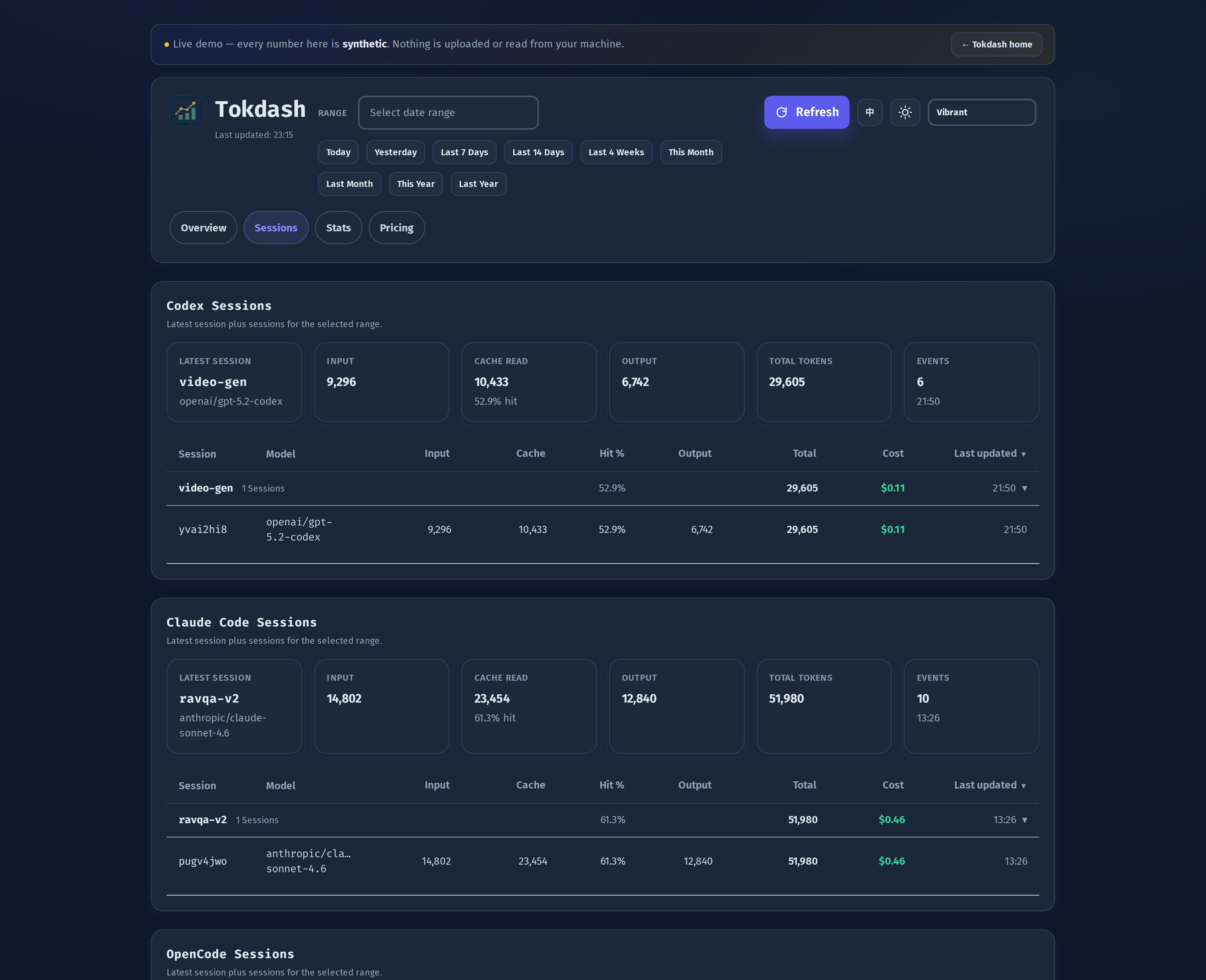Image resolution: width=1206 pixels, height=980 pixels.
Task: Sort Codex table by Last updated
Action: coord(990,453)
